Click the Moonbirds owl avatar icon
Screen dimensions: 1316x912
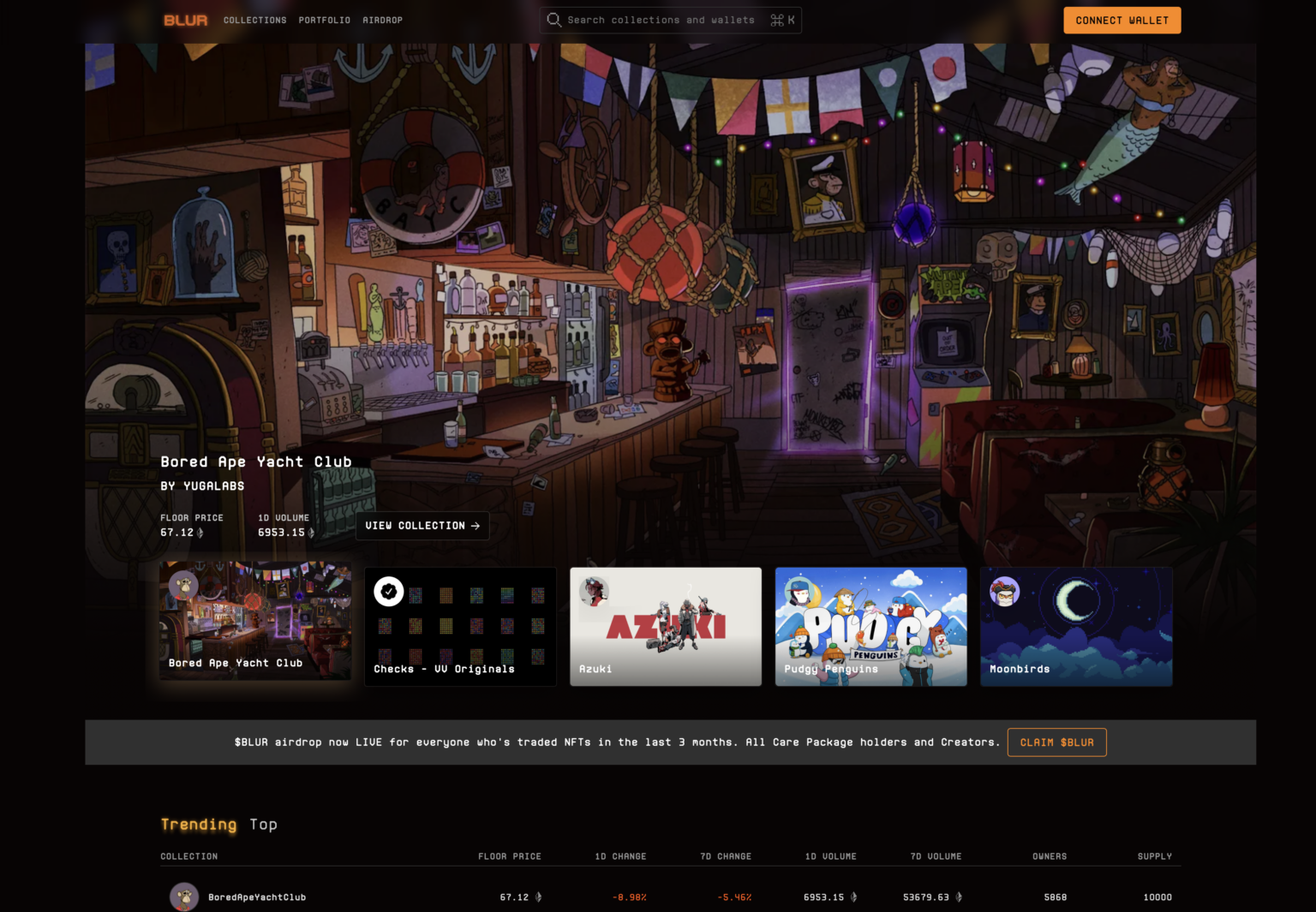[1004, 591]
